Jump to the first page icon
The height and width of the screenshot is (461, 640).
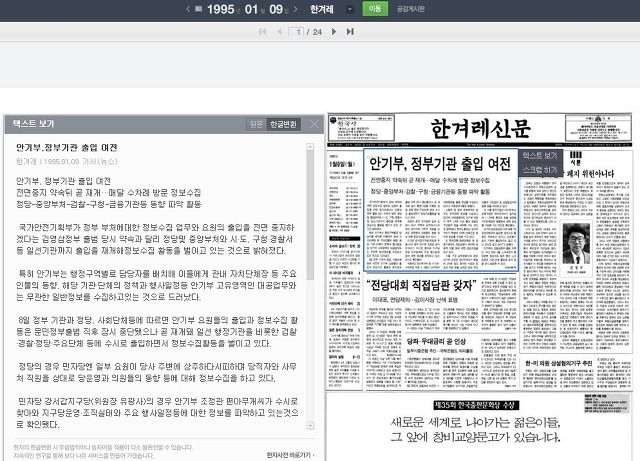(x=262, y=31)
